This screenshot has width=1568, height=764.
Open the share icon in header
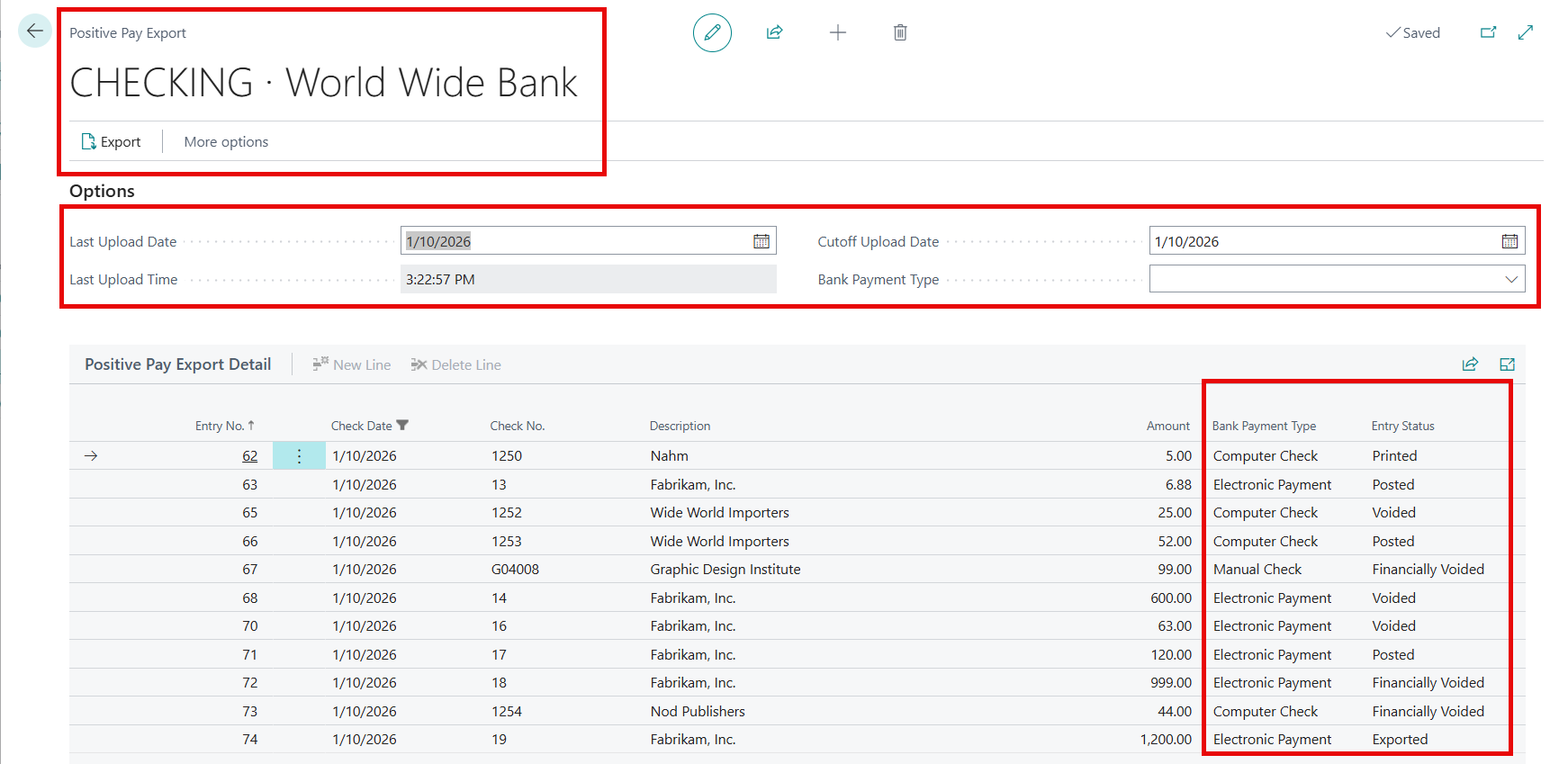(774, 32)
